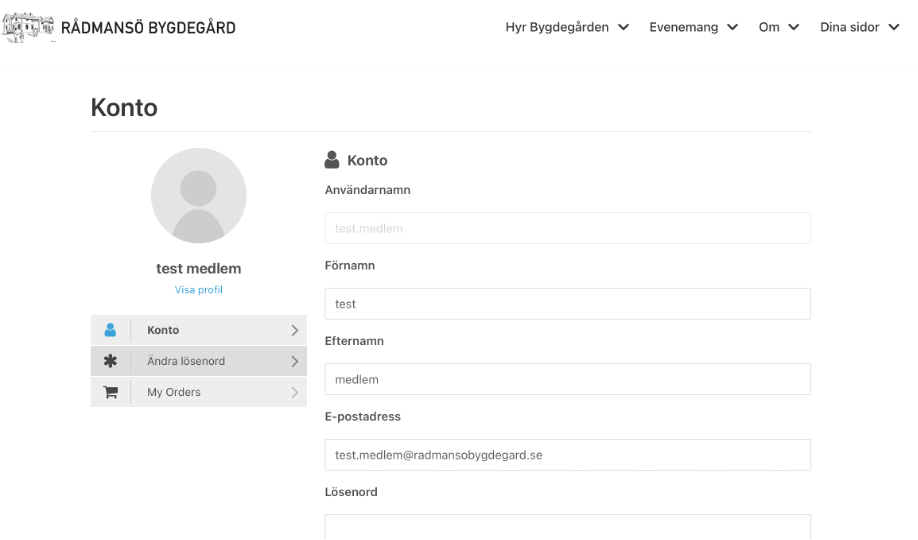Click the chevron arrow on Ändra lösenord row

(294, 361)
